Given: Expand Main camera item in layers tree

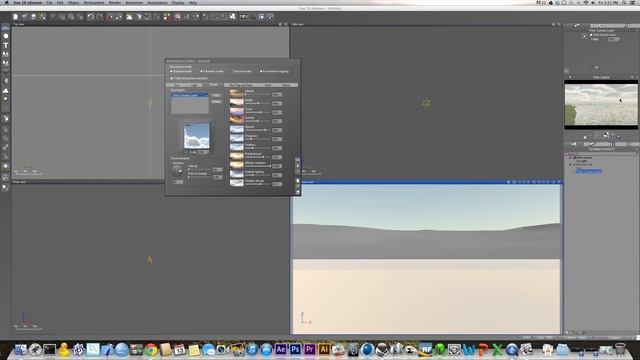Looking at the screenshot, I should (x=571, y=158).
